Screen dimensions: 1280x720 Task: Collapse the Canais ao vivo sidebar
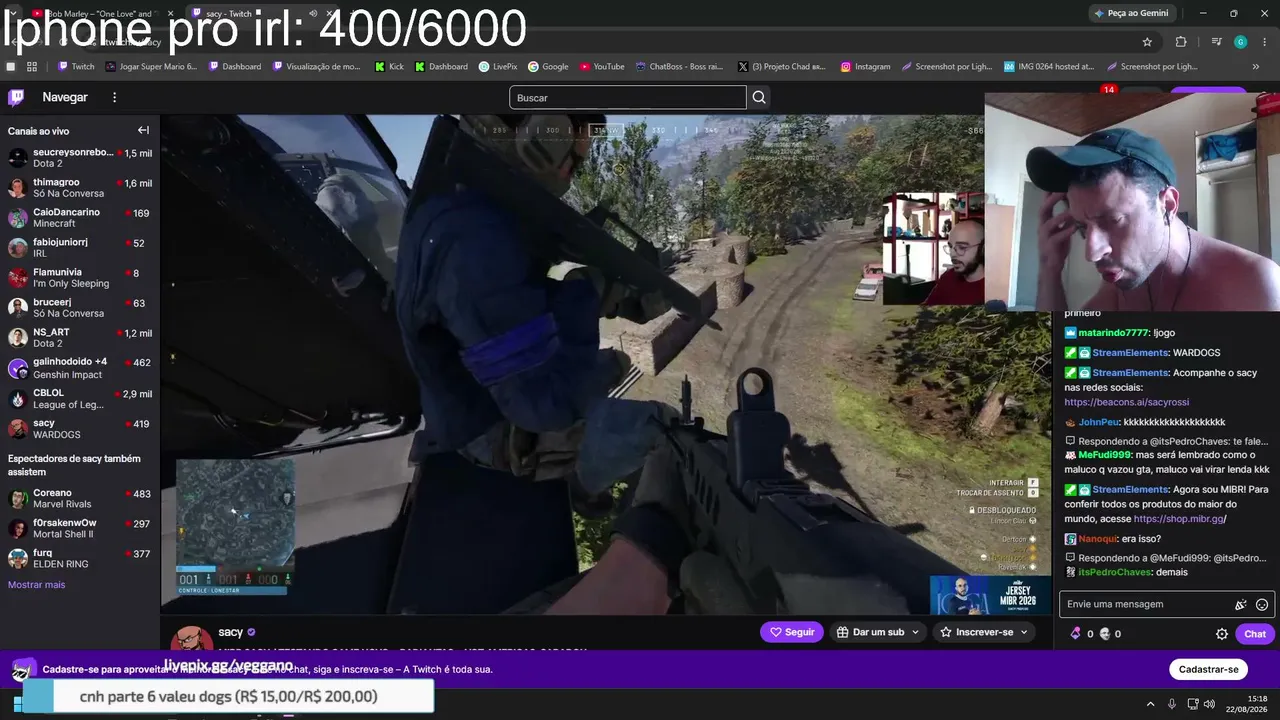click(x=143, y=130)
